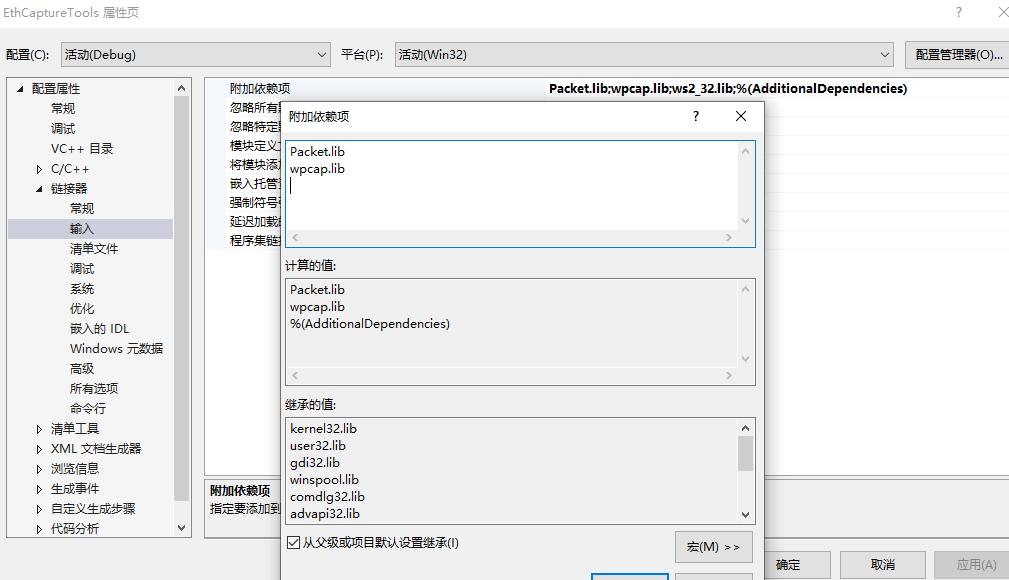Select Windows 元数据 in the sidebar tree
1009x580 pixels.
click(x=118, y=348)
